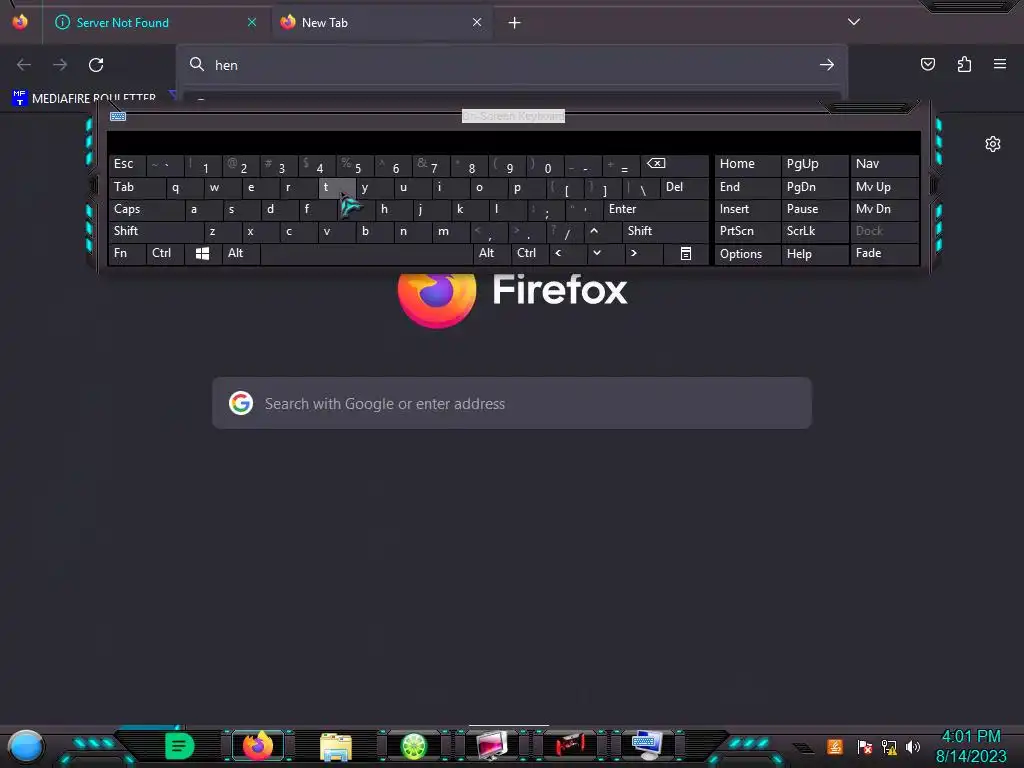Click the Pause key on the keyboard
Viewport: 1024px width, 768px height.
814,210
